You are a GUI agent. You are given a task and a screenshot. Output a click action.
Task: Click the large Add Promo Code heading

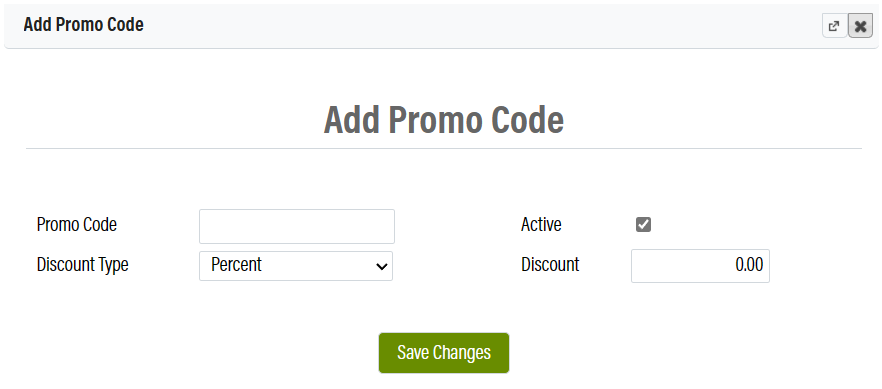click(x=444, y=120)
